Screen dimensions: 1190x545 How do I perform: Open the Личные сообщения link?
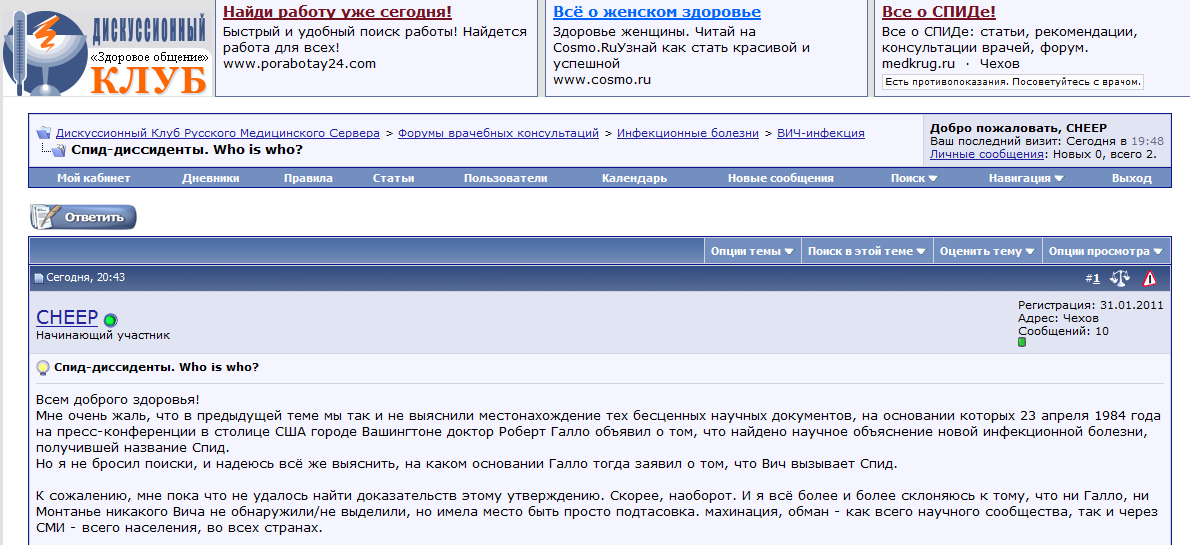point(987,154)
